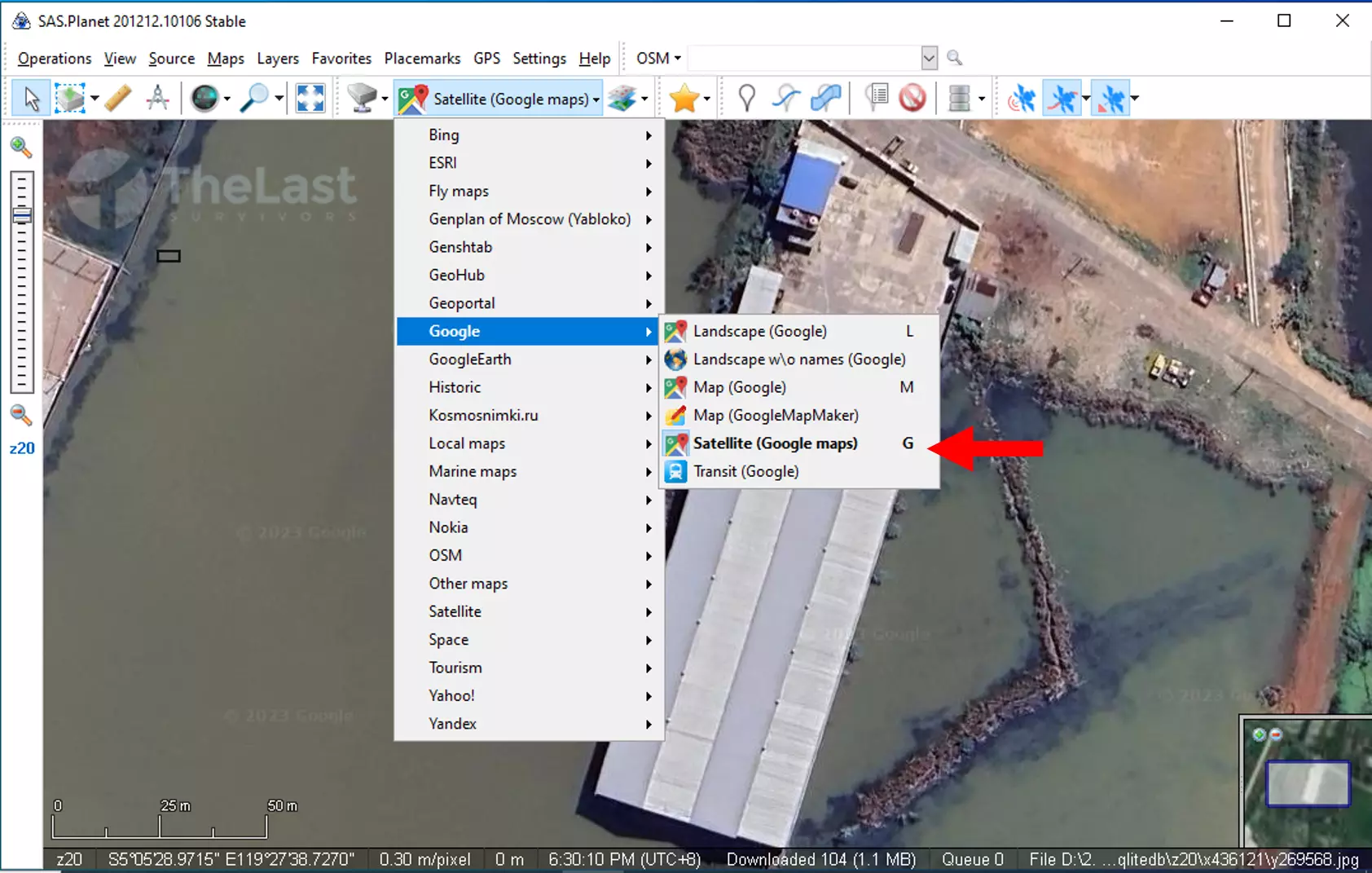This screenshot has height=873, width=1372.
Task: Open the Settings menu
Action: 539,59
